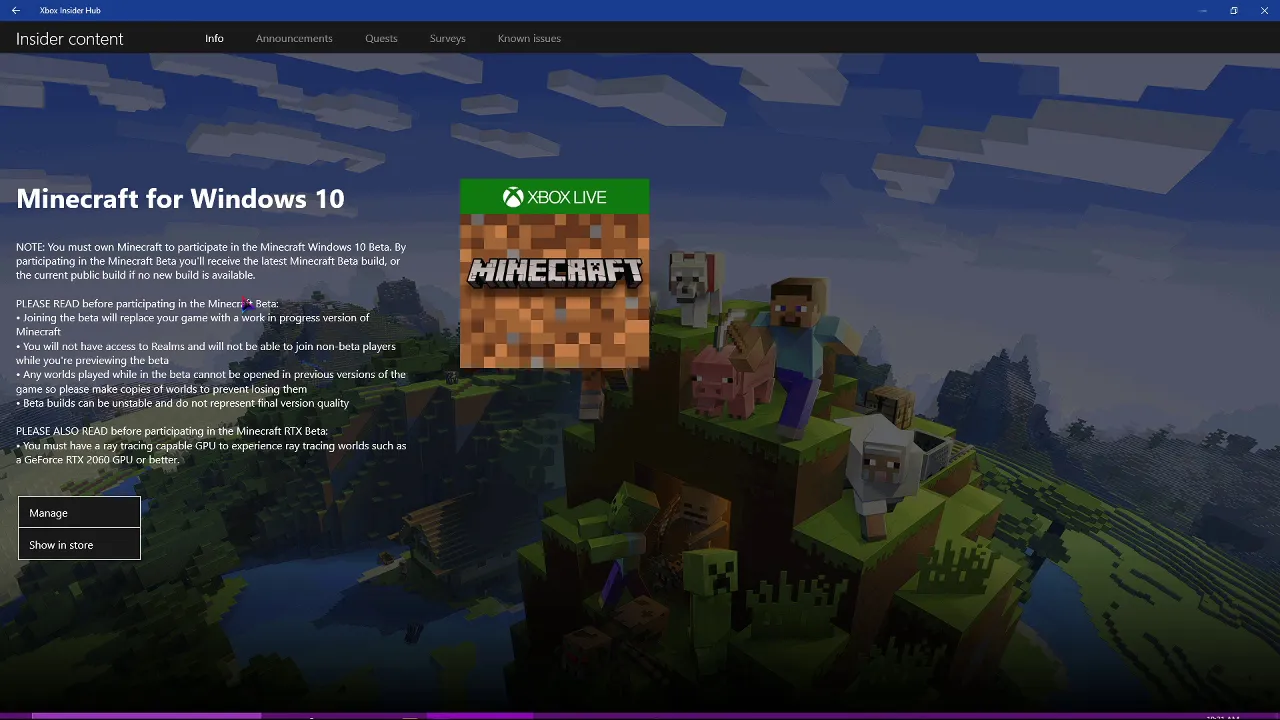Screen dimensions: 1280x720
Task: View the Known issues tab
Action: (x=529, y=38)
